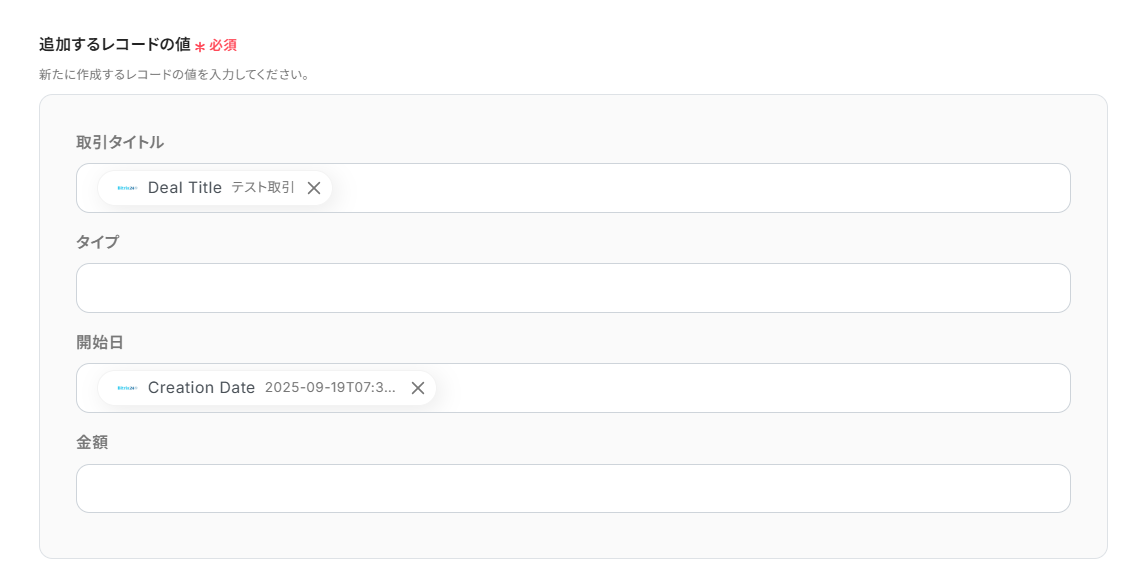The height and width of the screenshot is (581, 1141).
Task: Click the タイプ field label
Action: click(x=97, y=242)
